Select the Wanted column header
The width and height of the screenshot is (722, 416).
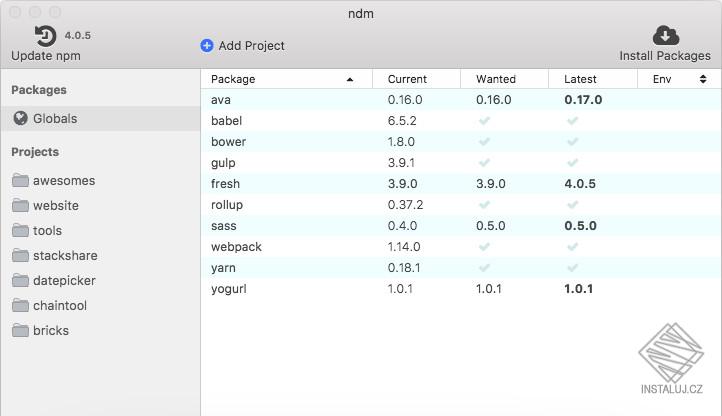[x=496, y=79]
